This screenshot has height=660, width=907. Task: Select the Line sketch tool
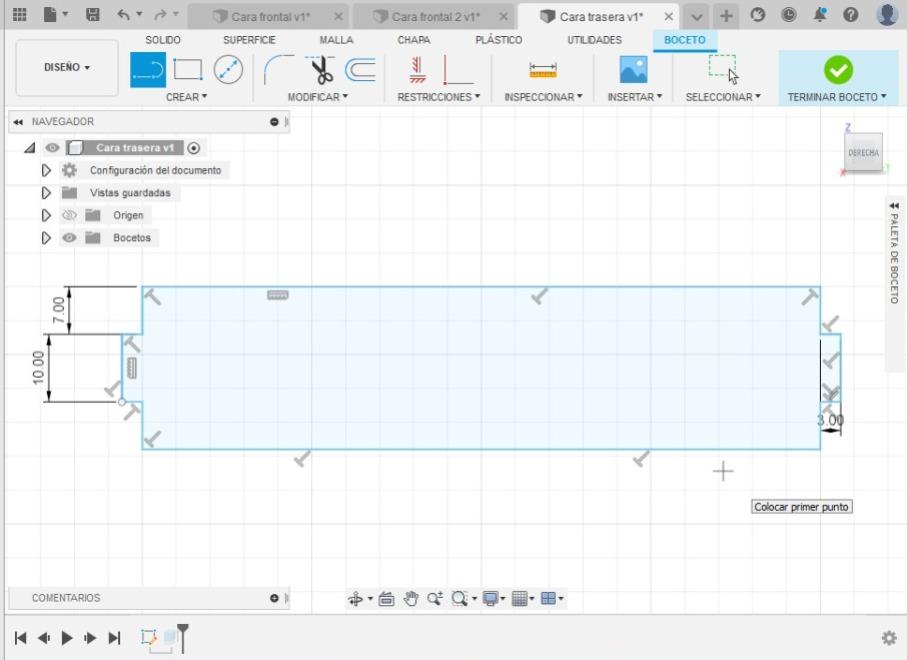coord(148,70)
